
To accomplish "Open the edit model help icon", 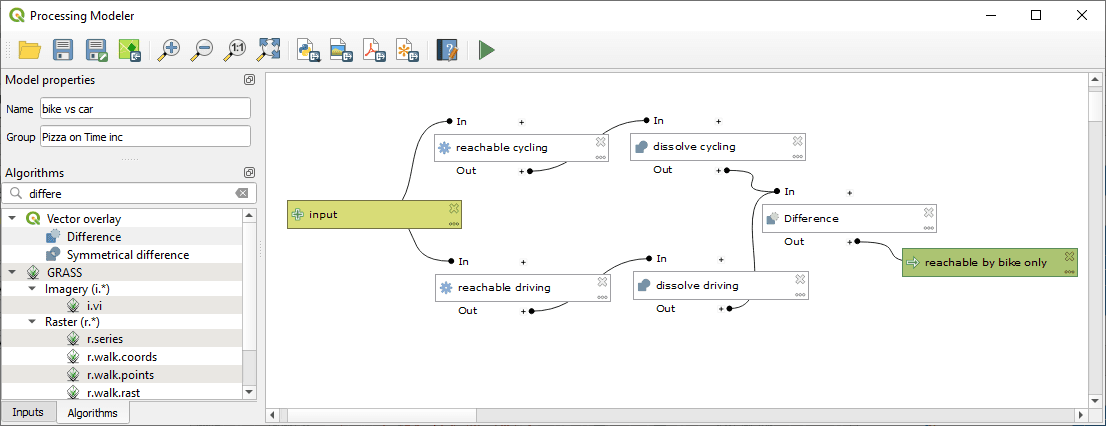I will click(x=447, y=49).
